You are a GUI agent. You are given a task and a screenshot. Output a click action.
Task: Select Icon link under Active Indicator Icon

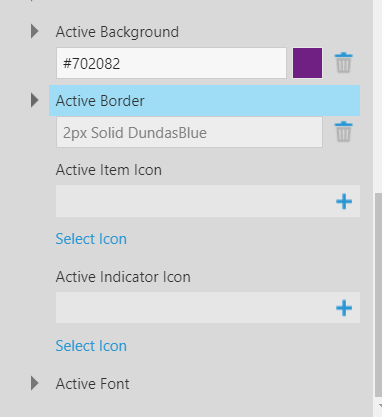[91, 346]
